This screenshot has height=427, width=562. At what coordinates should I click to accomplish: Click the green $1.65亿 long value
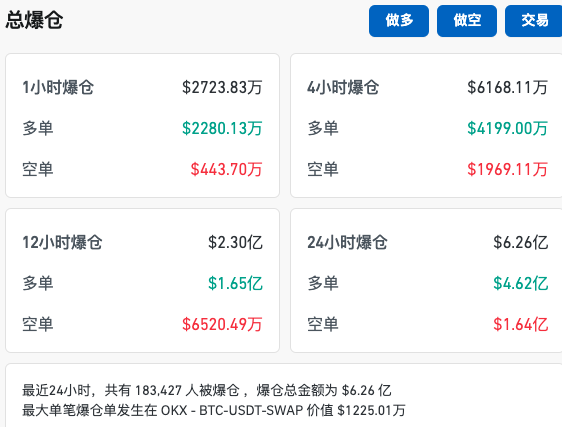click(235, 283)
